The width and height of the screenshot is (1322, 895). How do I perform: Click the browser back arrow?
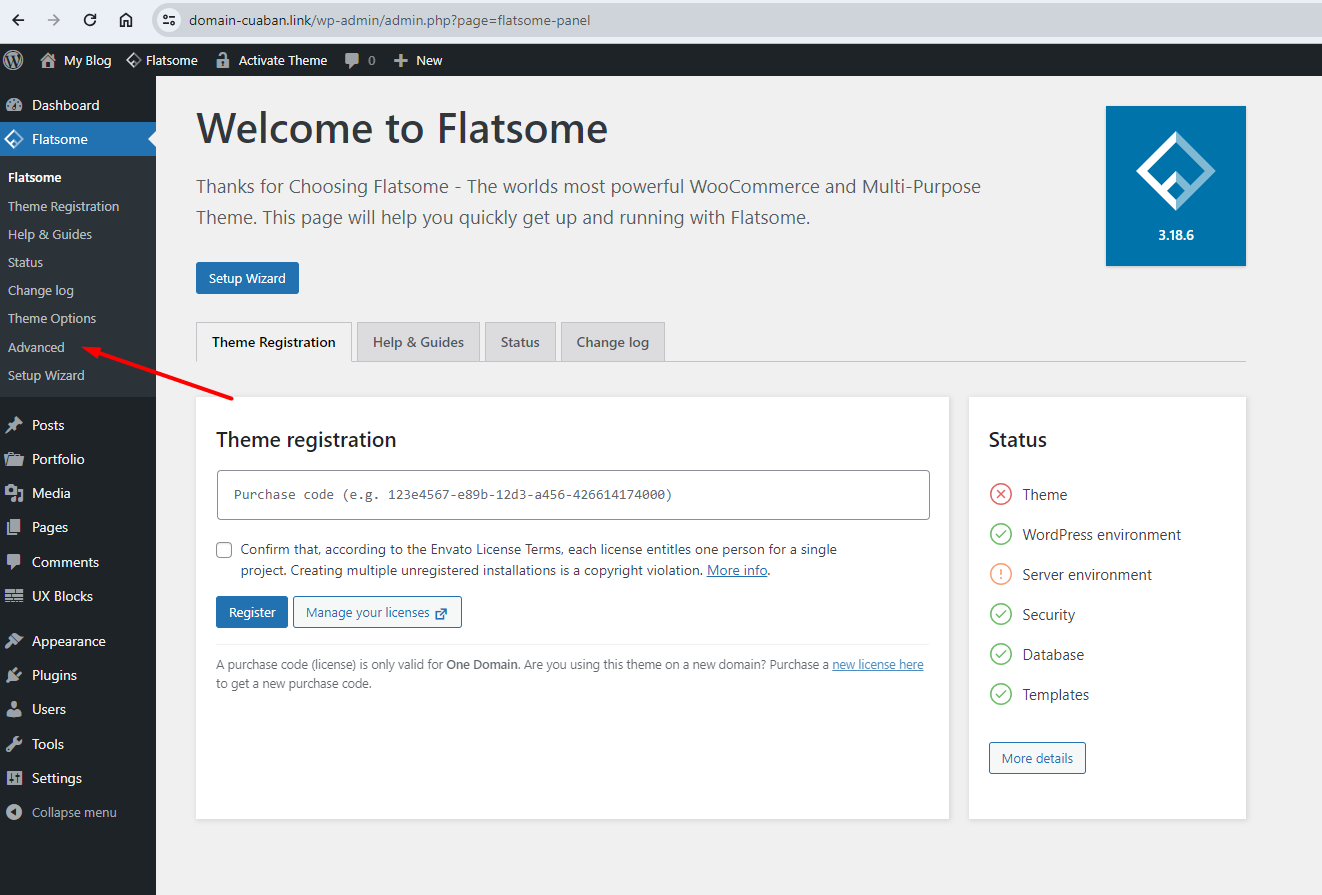18,20
